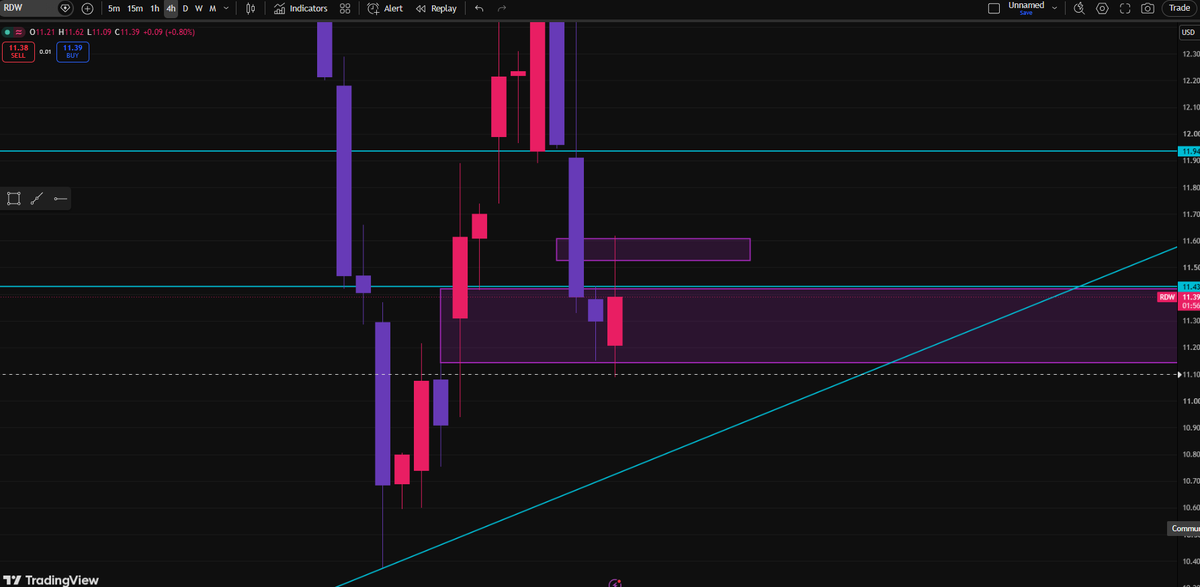Select the M monthly timeframe
Image resolution: width=1200 pixels, height=587 pixels.
pyautogui.click(x=212, y=8)
